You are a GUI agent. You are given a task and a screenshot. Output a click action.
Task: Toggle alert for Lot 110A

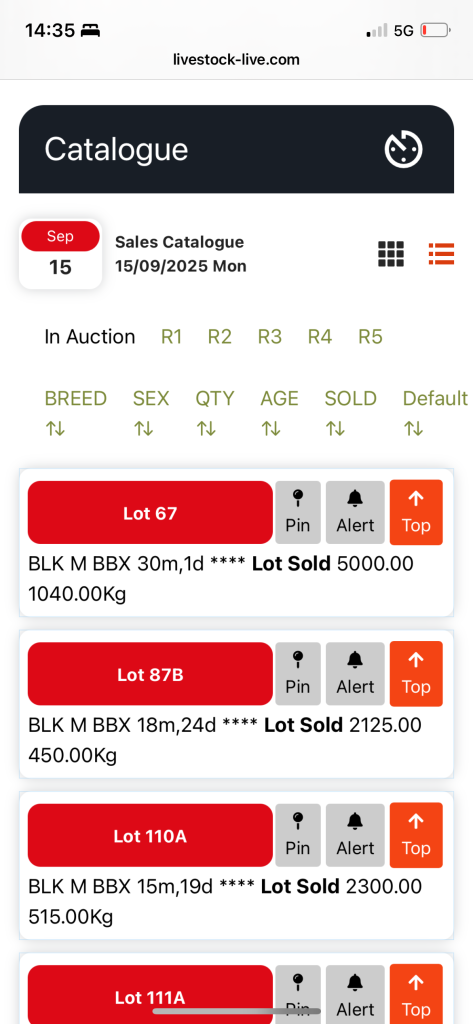355,835
